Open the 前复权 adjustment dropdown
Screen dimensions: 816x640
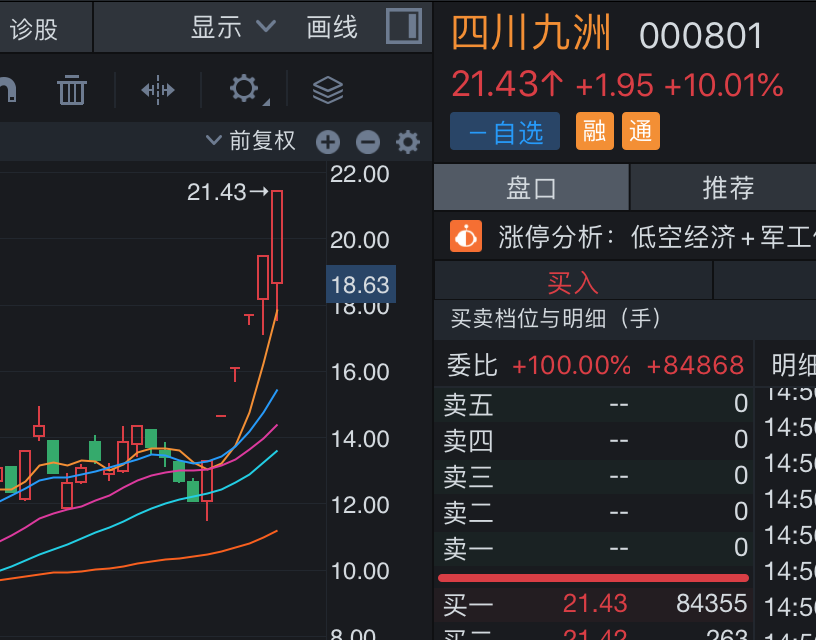click(x=251, y=141)
